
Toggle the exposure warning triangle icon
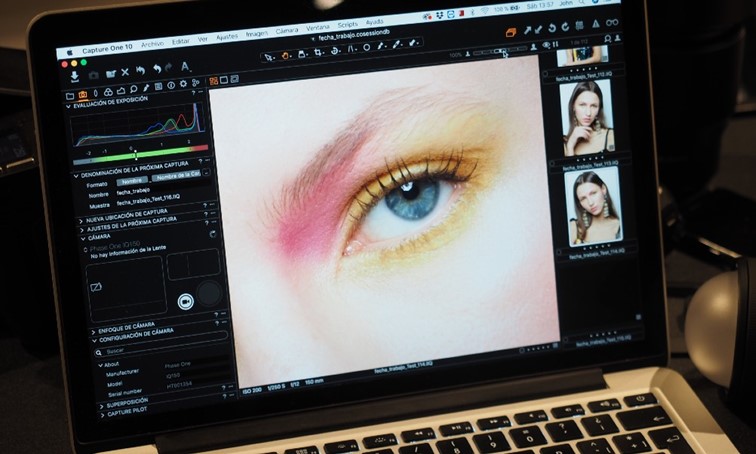click(596, 24)
